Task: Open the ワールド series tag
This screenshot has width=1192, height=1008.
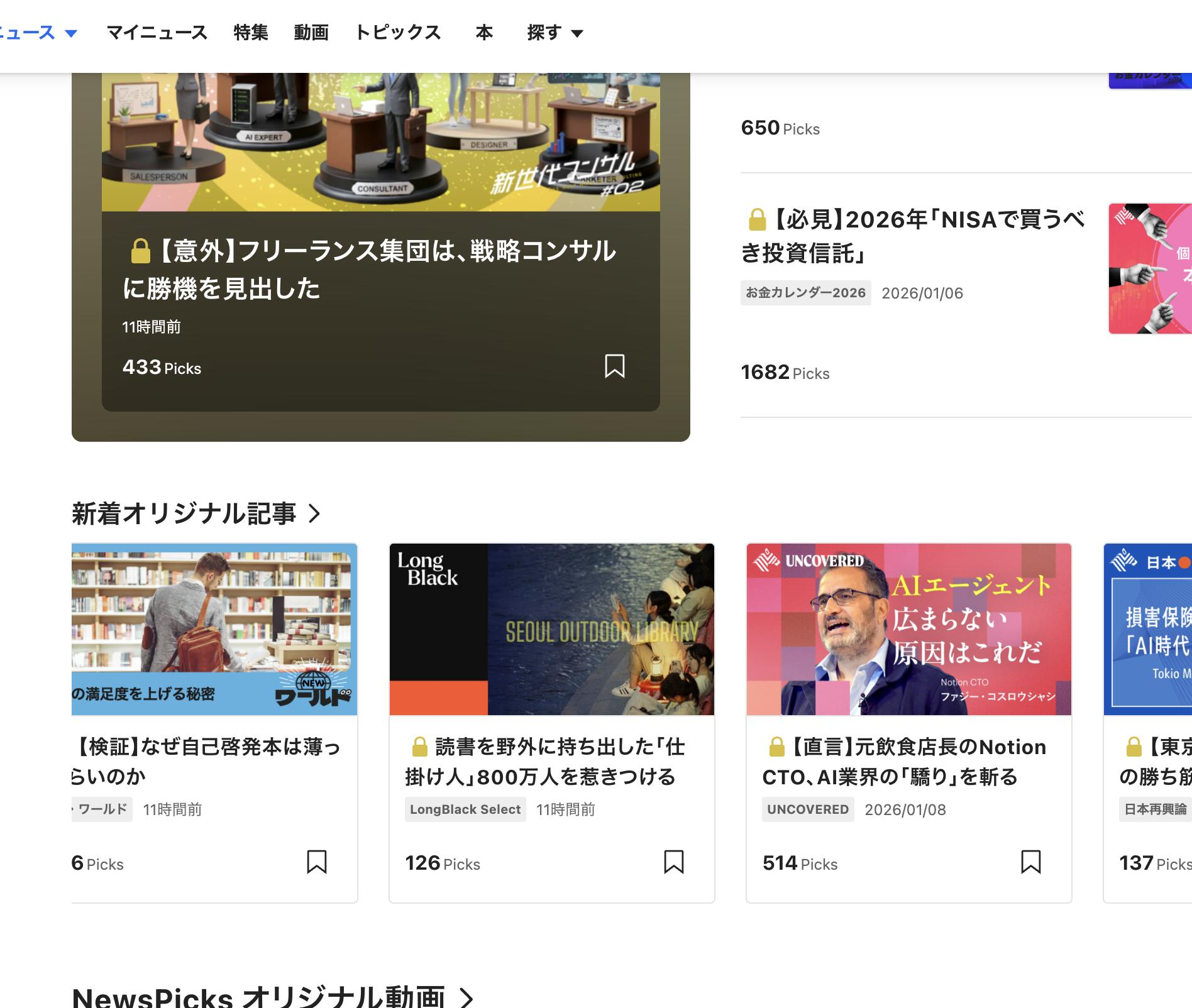Action: tap(102, 809)
